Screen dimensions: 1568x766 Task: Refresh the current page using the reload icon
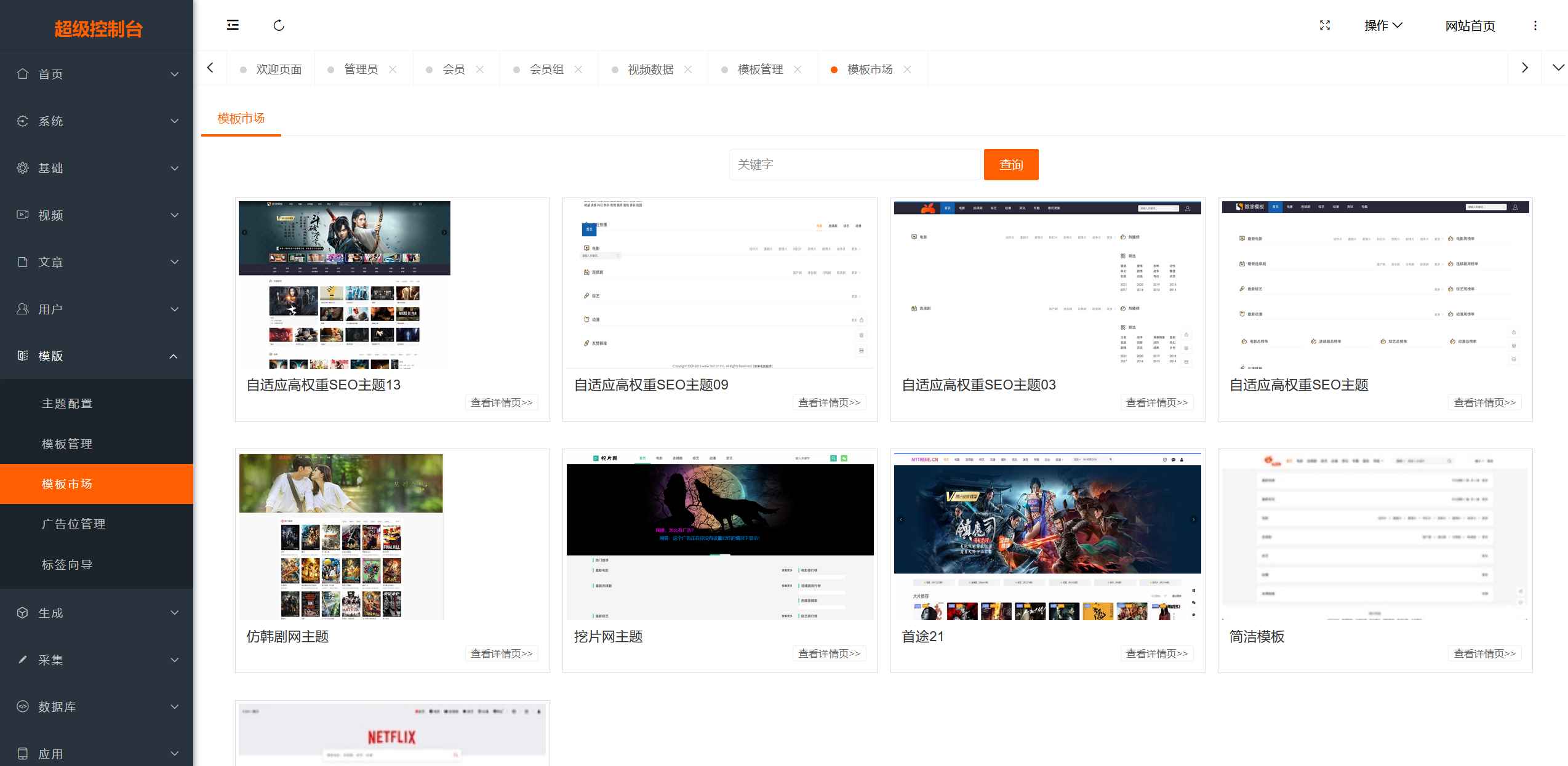click(x=278, y=25)
